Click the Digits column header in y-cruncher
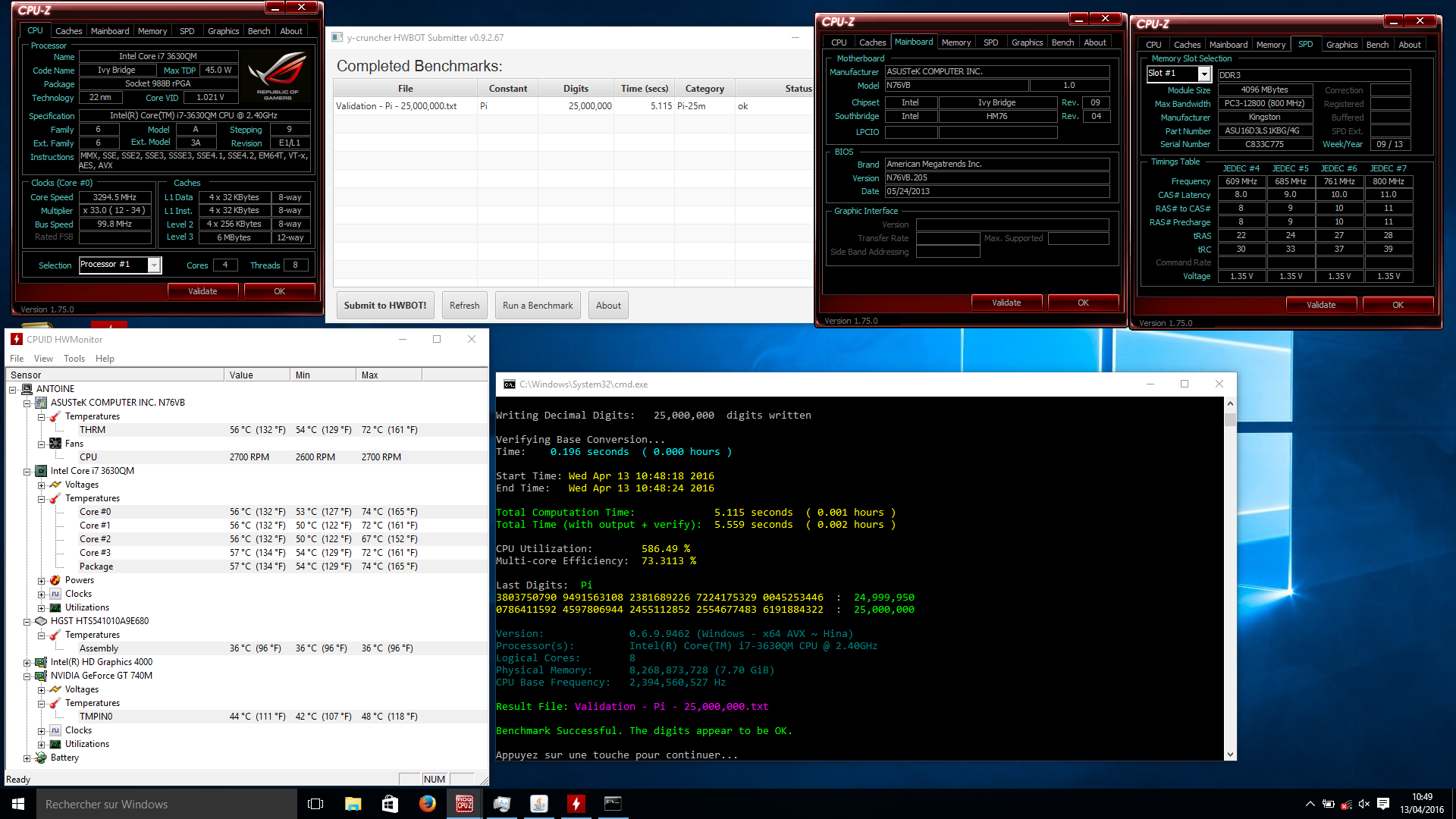 pyautogui.click(x=576, y=89)
